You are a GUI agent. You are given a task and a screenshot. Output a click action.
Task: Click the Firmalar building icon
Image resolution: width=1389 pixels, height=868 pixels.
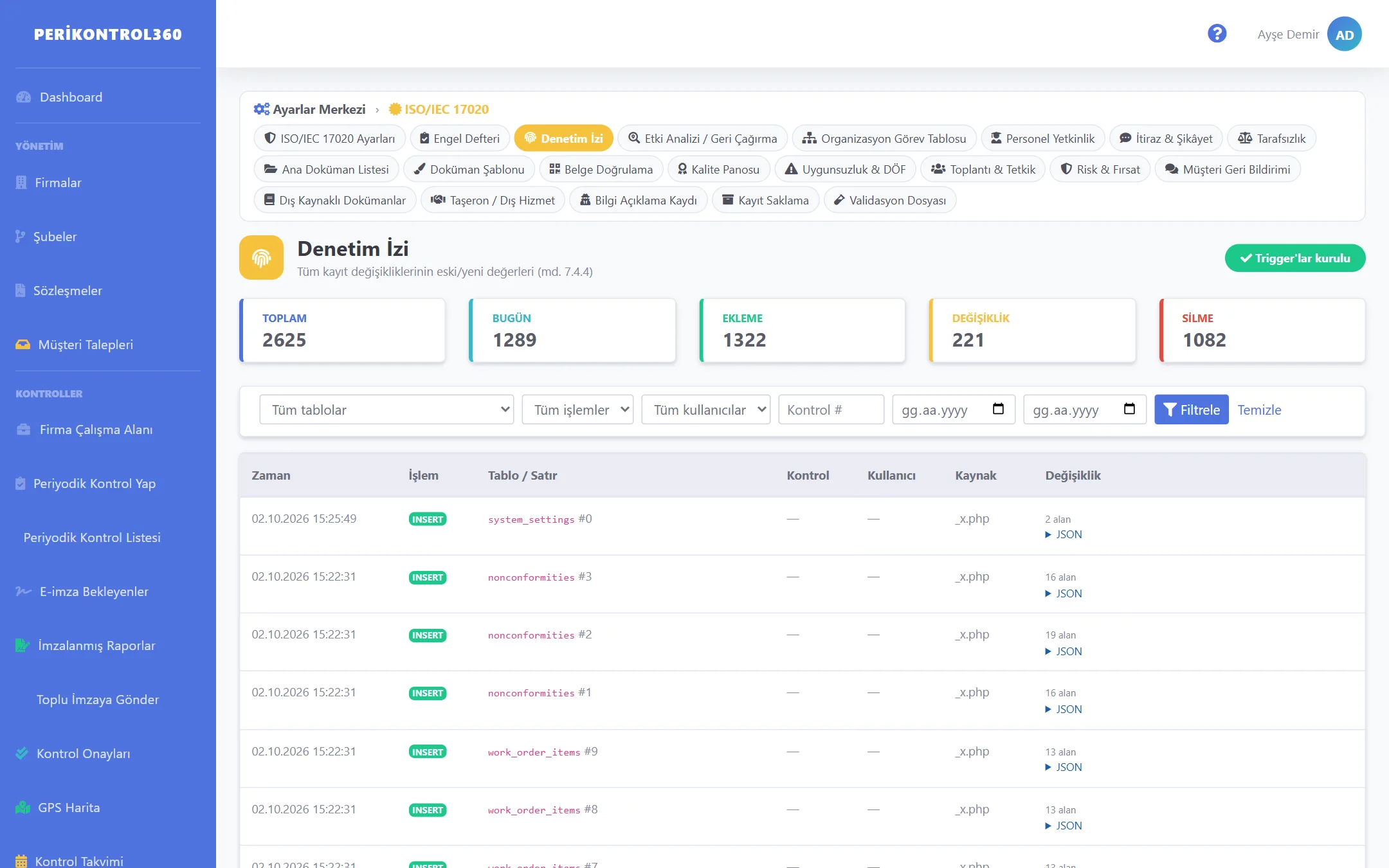tap(21, 183)
